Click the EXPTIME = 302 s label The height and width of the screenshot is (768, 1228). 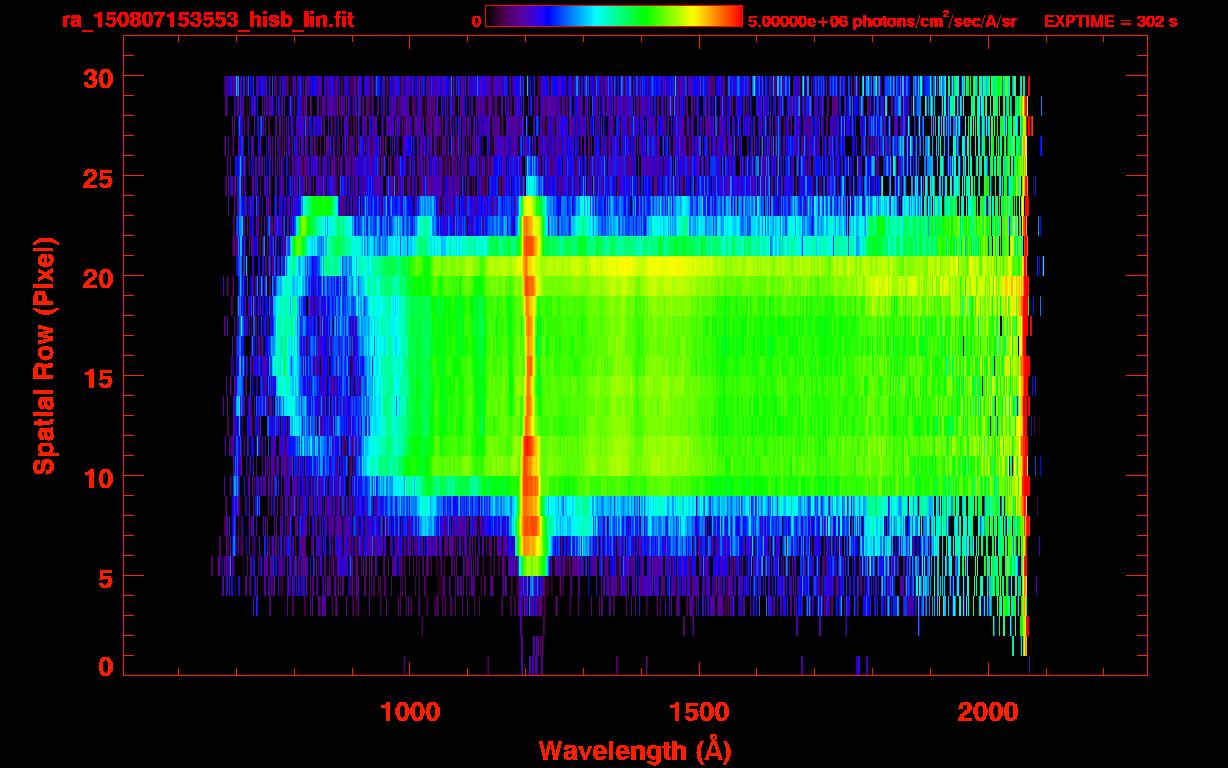1110,22
